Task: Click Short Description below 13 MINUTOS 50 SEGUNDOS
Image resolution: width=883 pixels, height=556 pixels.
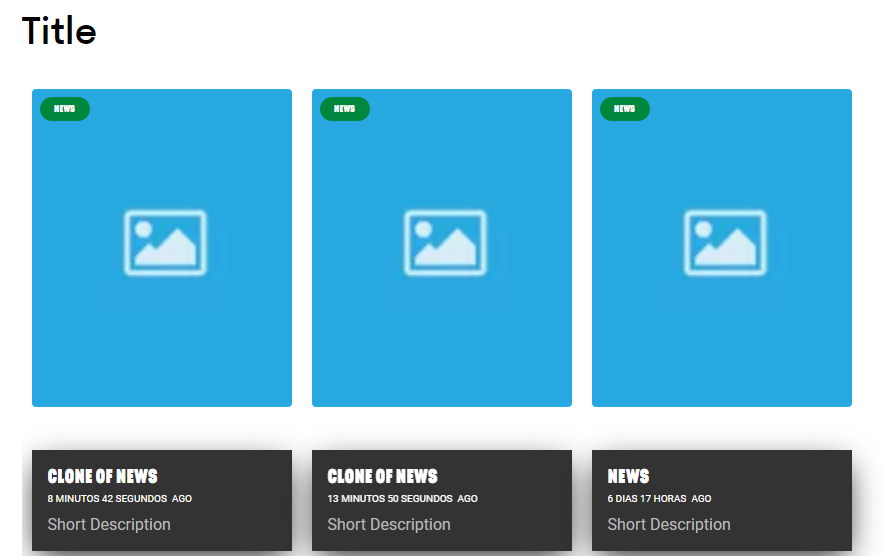Action: point(389,524)
